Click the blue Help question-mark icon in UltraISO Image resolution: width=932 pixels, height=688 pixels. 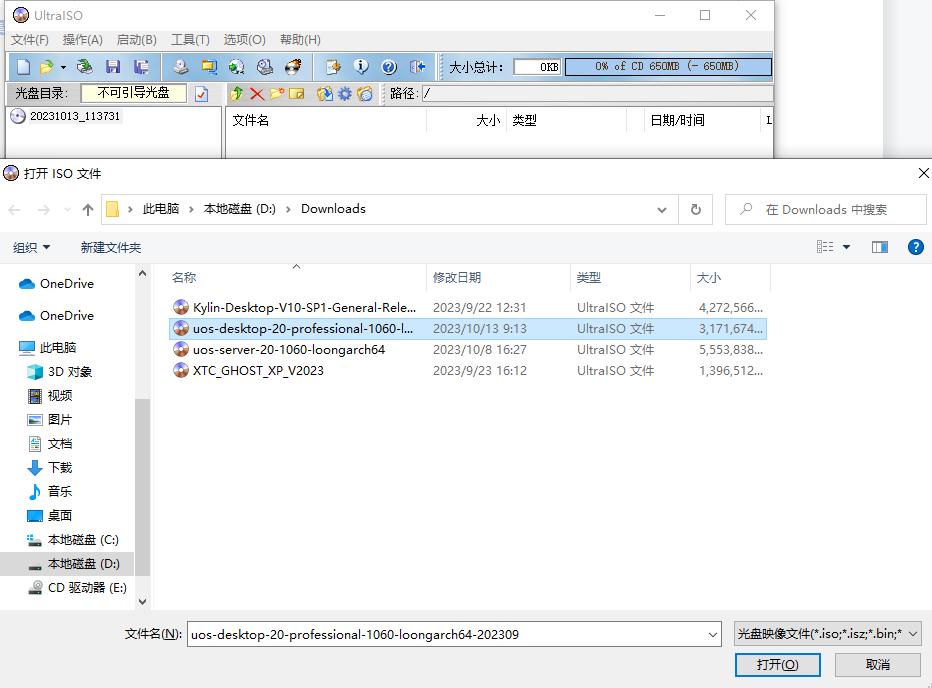pos(389,67)
